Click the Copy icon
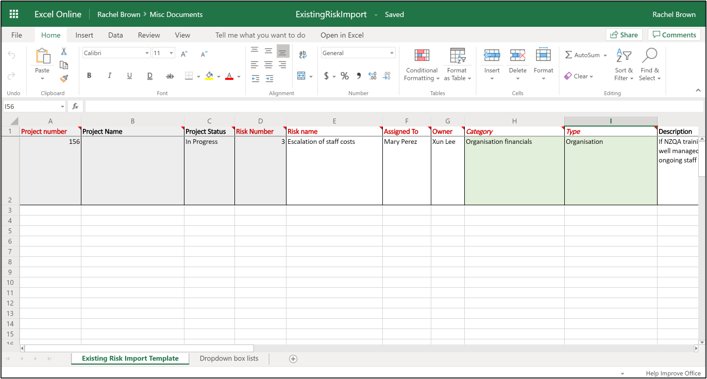 pos(64,65)
